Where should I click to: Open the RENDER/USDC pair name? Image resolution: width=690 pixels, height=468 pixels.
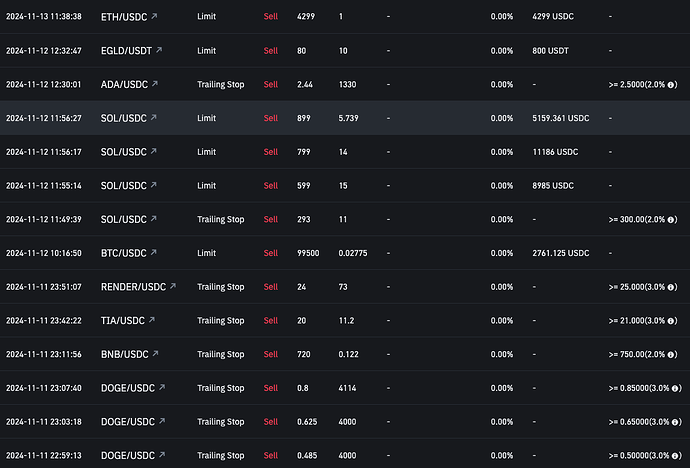pyautogui.click(x=133, y=287)
